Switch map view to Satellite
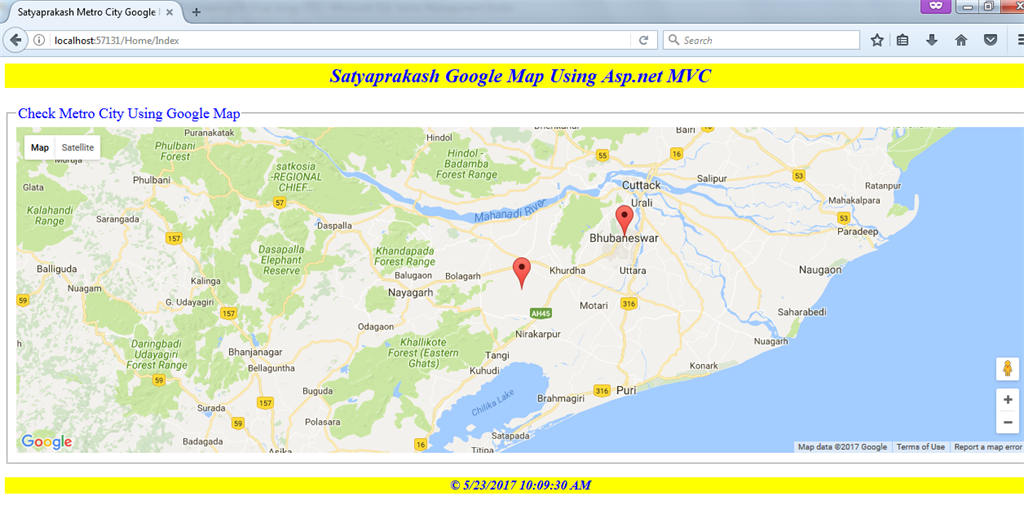This screenshot has width=1024, height=505. pos(78,148)
